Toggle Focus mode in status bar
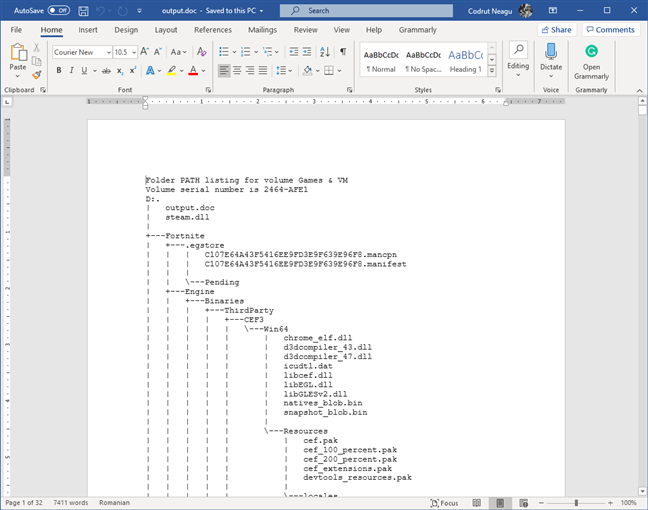The image size is (648, 510). 444,503
